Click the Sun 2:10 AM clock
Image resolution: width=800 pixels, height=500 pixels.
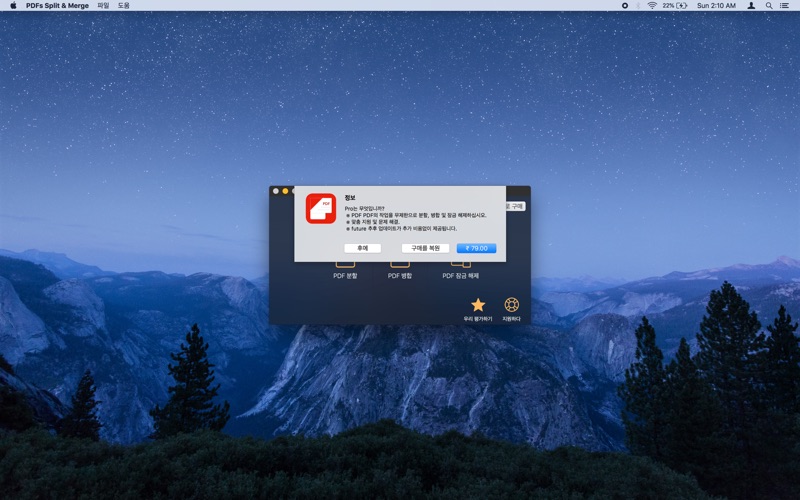(x=716, y=5)
